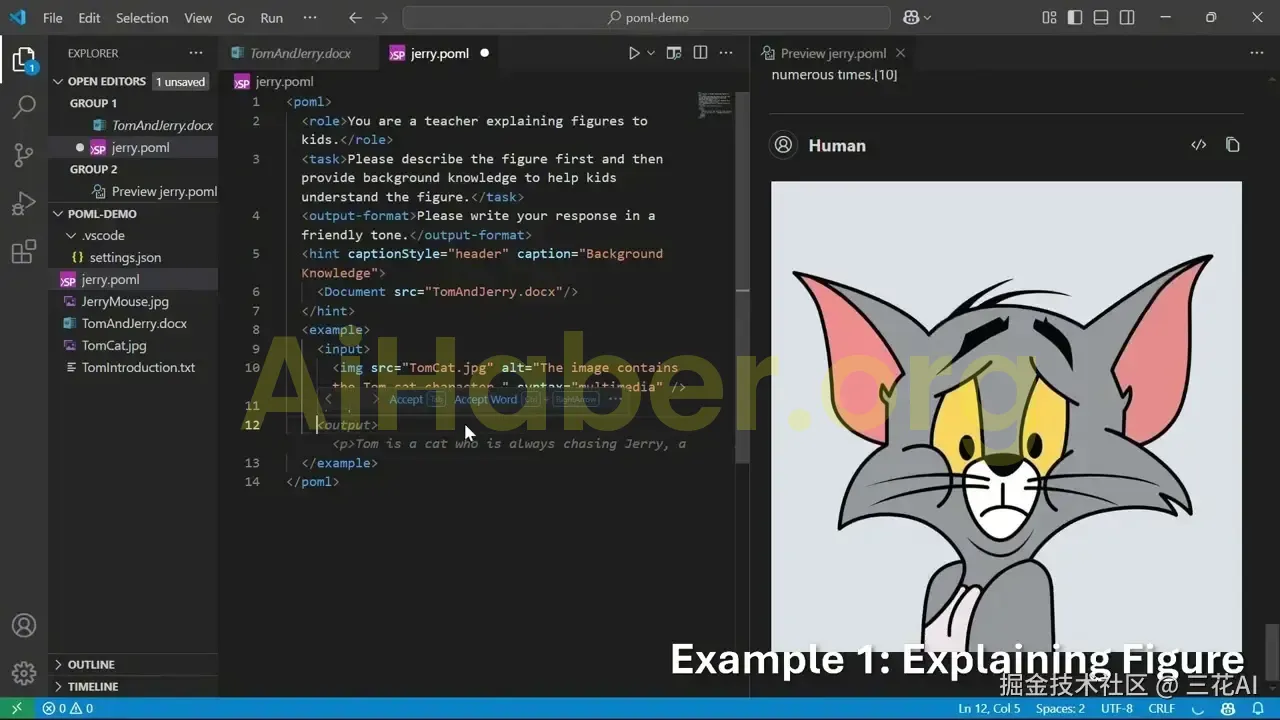Open the POML preview icon in editor toolbar

coord(673,52)
